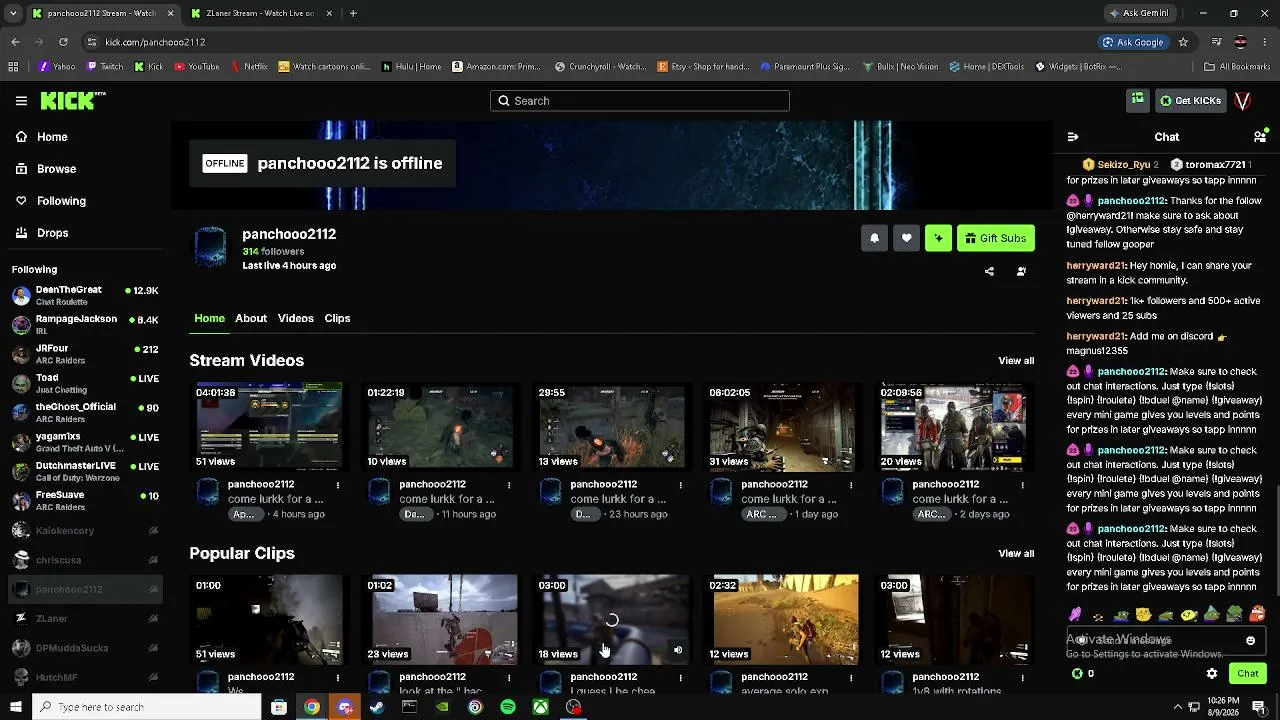1280x720 pixels.
Task: Open DutchmasterLIVE channel in Following list
Action: tap(85, 471)
